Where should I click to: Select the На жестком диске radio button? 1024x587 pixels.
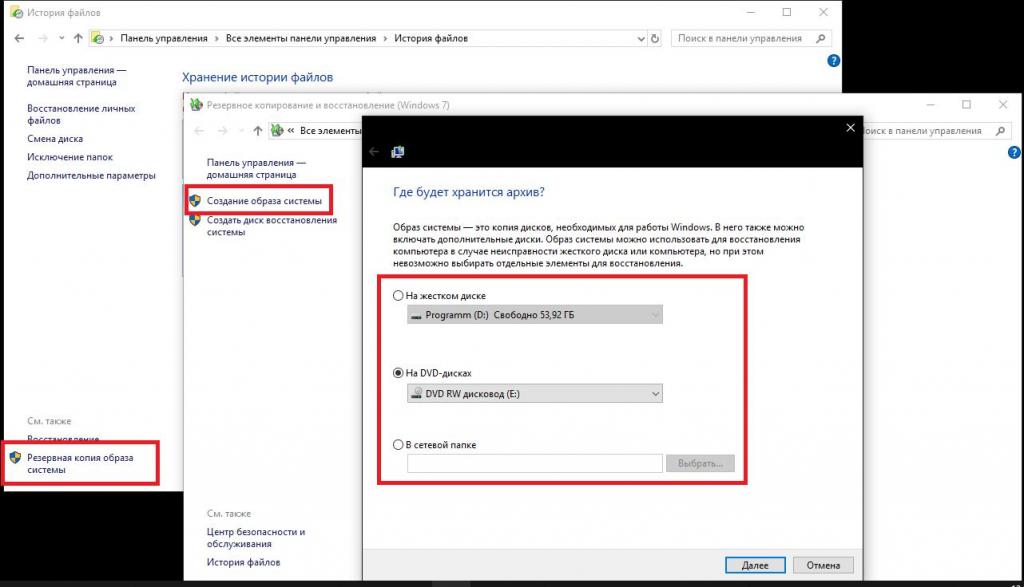coord(398,296)
